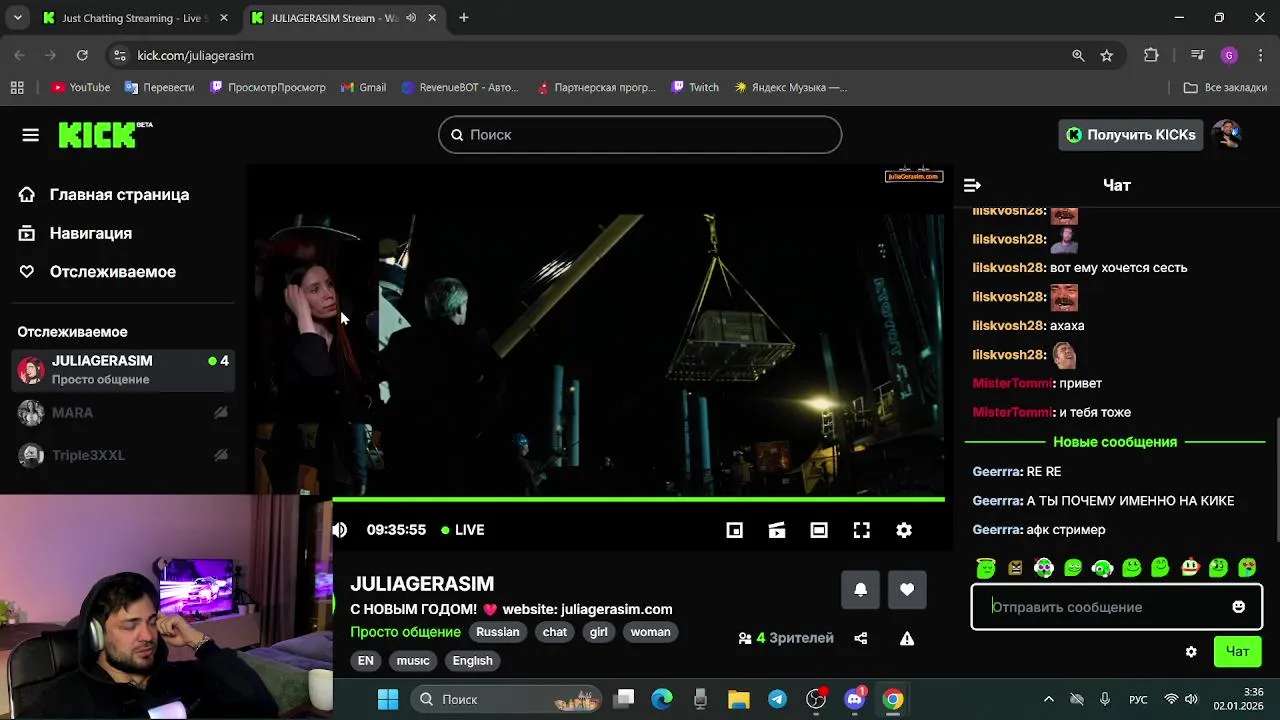
Task: Click the JULIAGERASIM channel name heading
Action: [x=422, y=584]
